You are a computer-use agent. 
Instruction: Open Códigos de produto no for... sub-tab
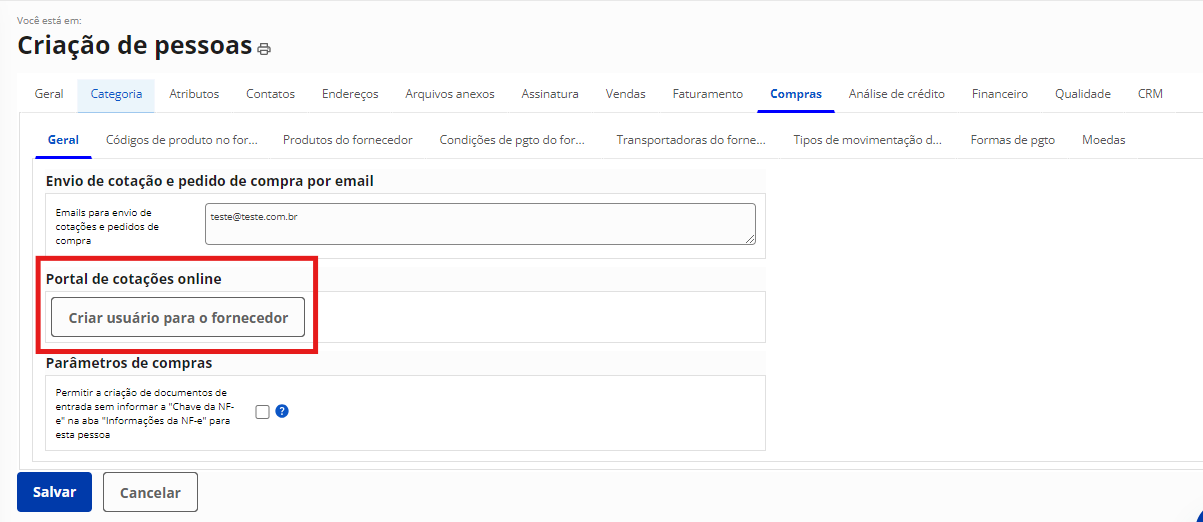(x=182, y=140)
